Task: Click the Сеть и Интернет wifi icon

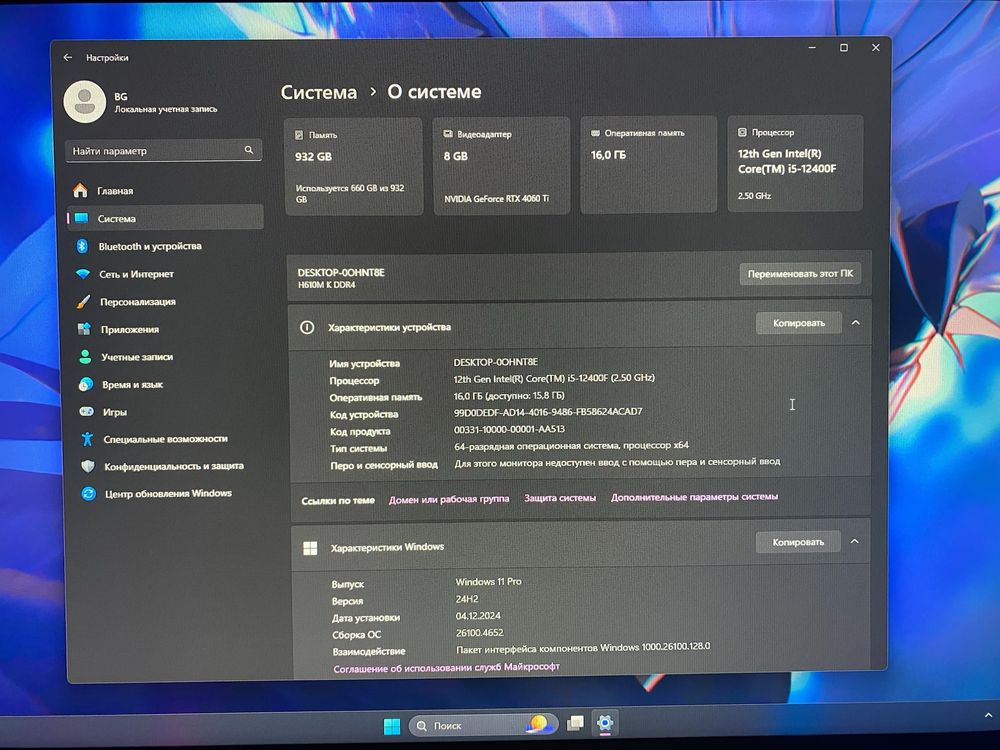Action: (x=83, y=274)
